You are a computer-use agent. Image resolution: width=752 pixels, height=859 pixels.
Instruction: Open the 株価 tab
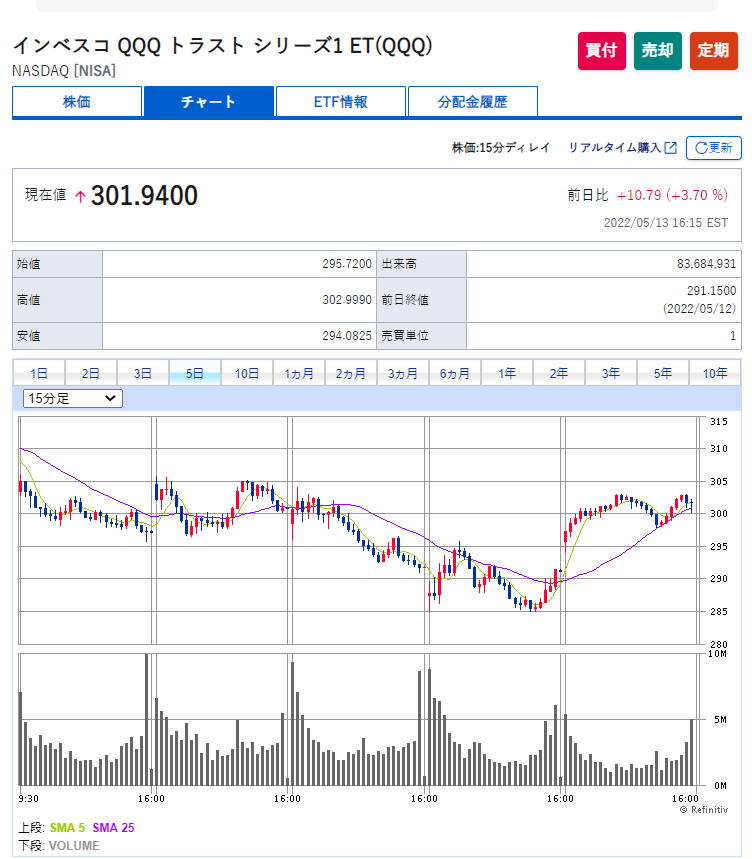pyautogui.click(x=77, y=102)
